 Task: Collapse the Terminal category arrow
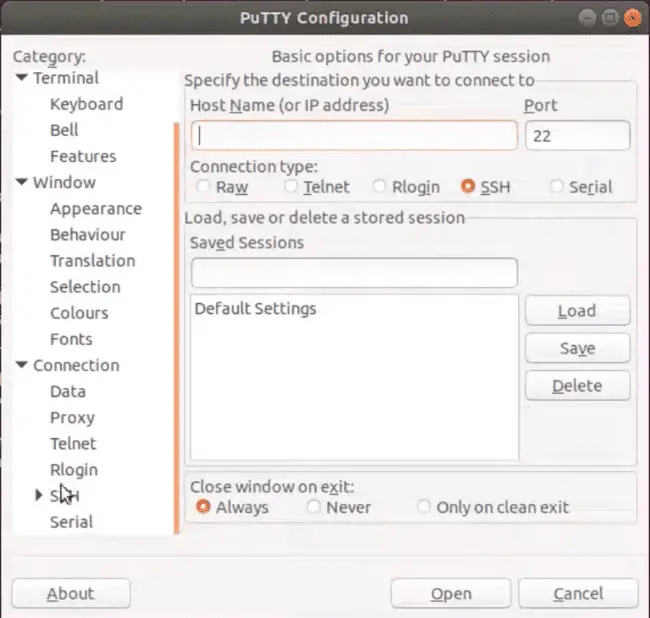click(22, 77)
